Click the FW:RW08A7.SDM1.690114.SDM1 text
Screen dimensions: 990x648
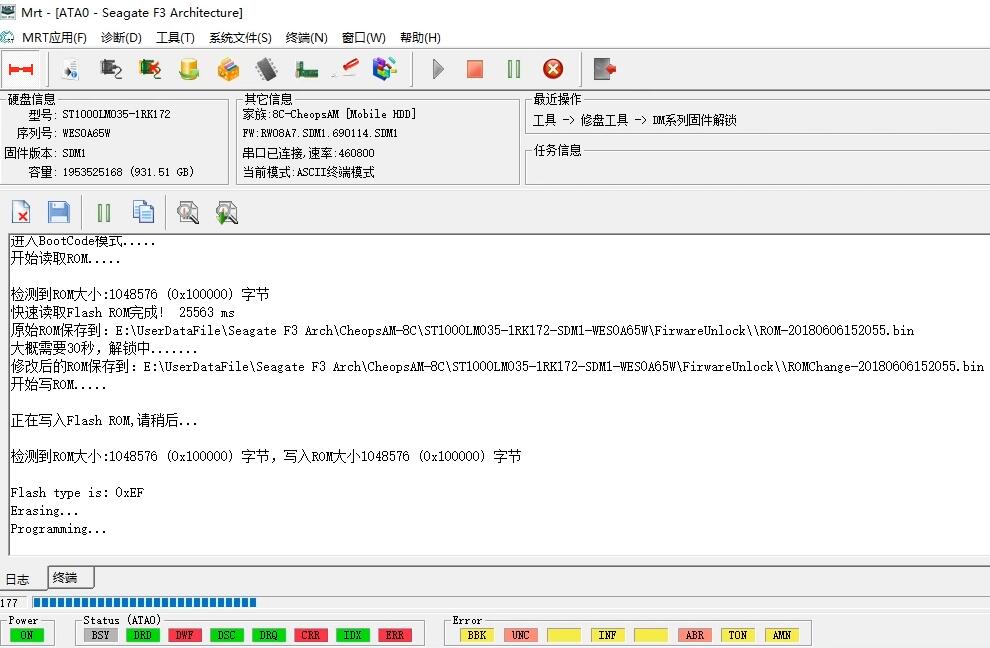(x=320, y=133)
